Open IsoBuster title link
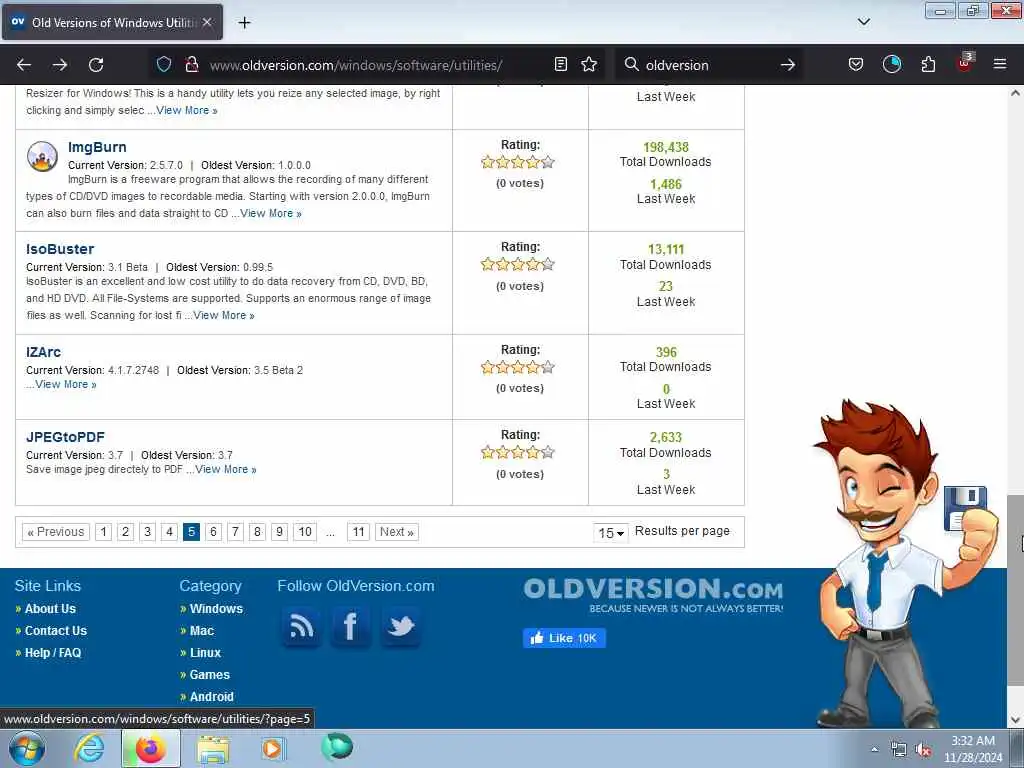The image size is (1024, 768). click(x=60, y=249)
